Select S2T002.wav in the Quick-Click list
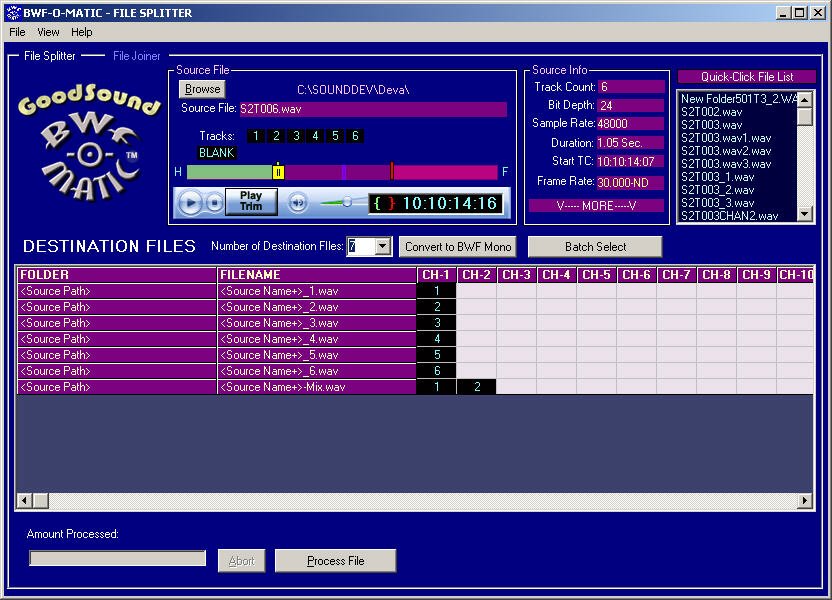This screenshot has width=832, height=600. coord(712,112)
